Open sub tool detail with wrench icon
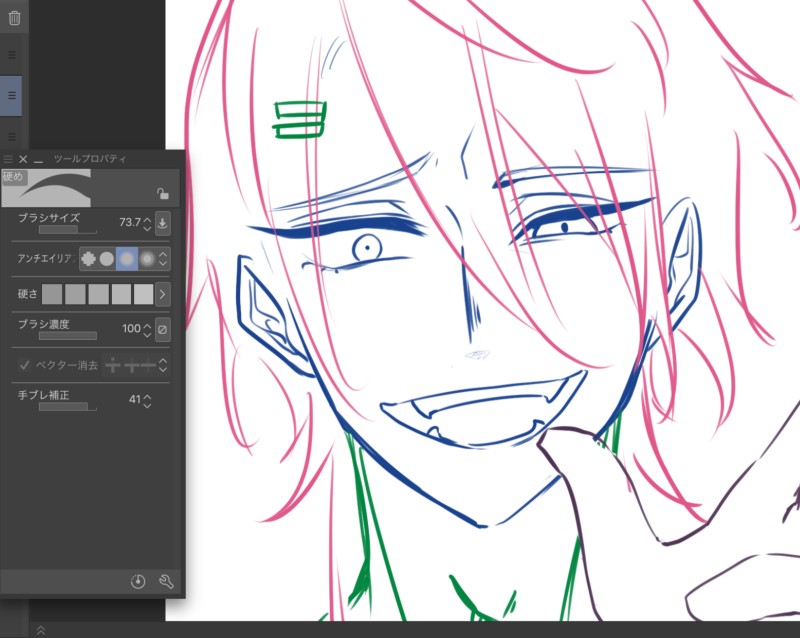800x638 pixels. tap(166, 581)
